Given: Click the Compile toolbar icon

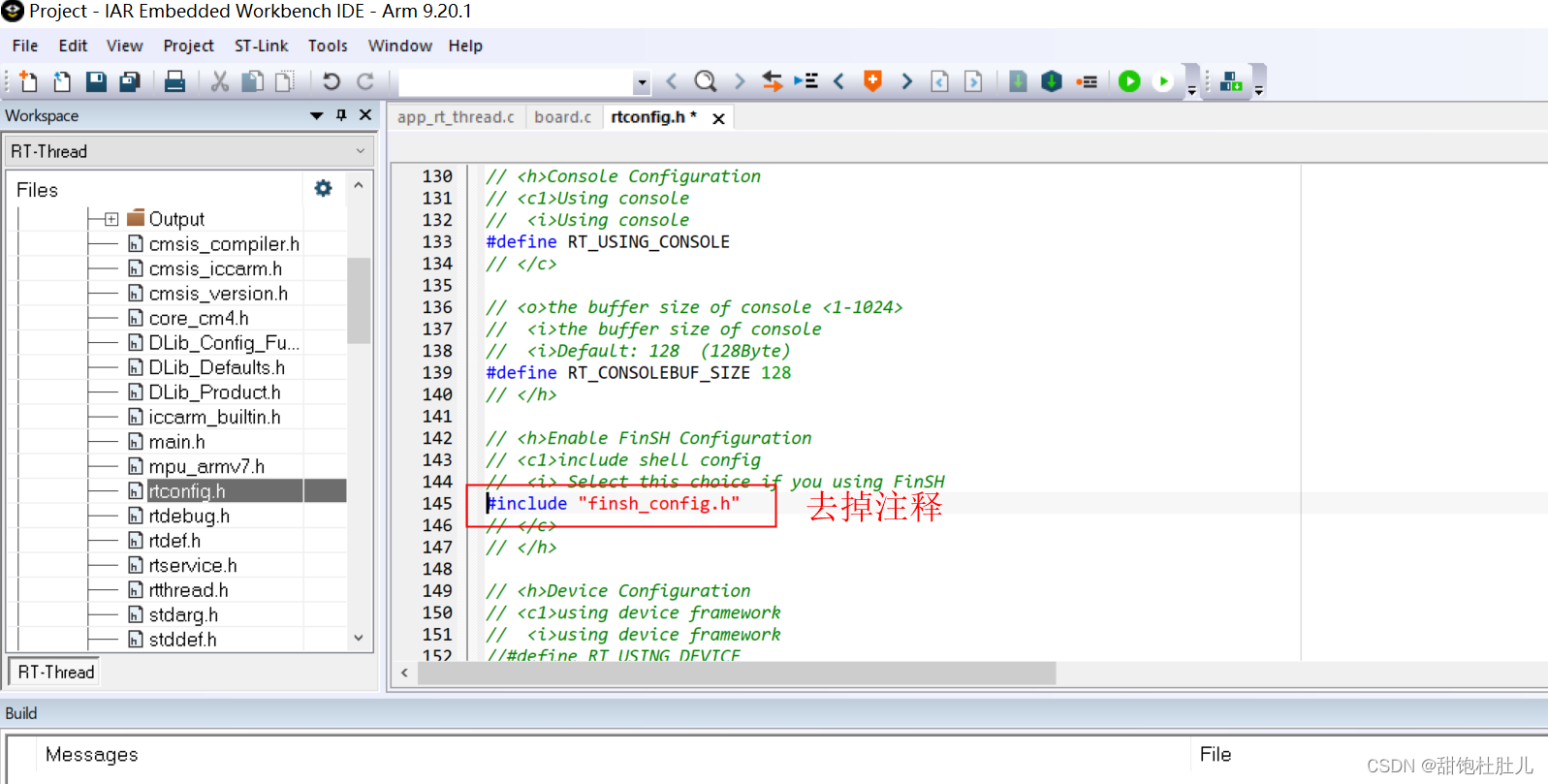Looking at the screenshot, I should tap(1018, 81).
